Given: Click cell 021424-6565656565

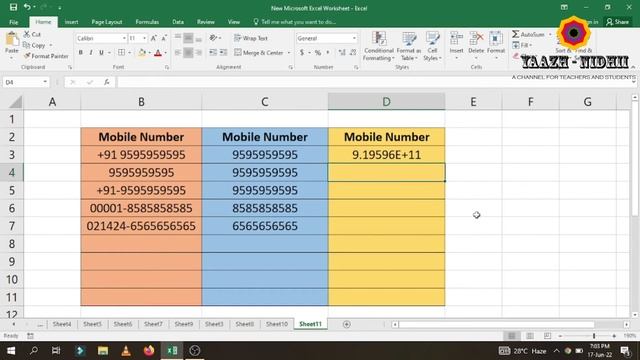Looking at the screenshot, I should [x=141, y=226].
